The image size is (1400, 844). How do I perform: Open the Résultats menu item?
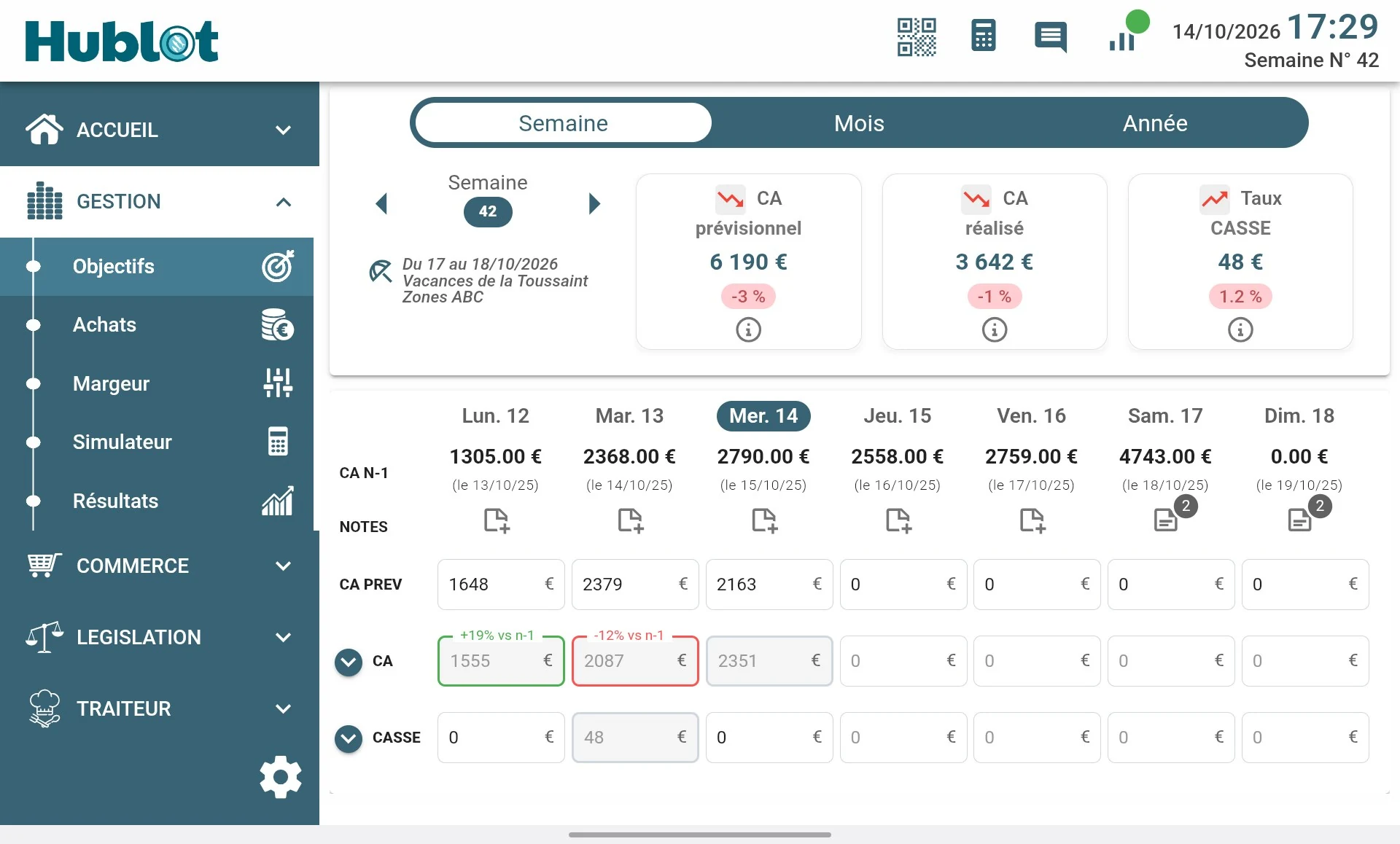pos(157,501)
